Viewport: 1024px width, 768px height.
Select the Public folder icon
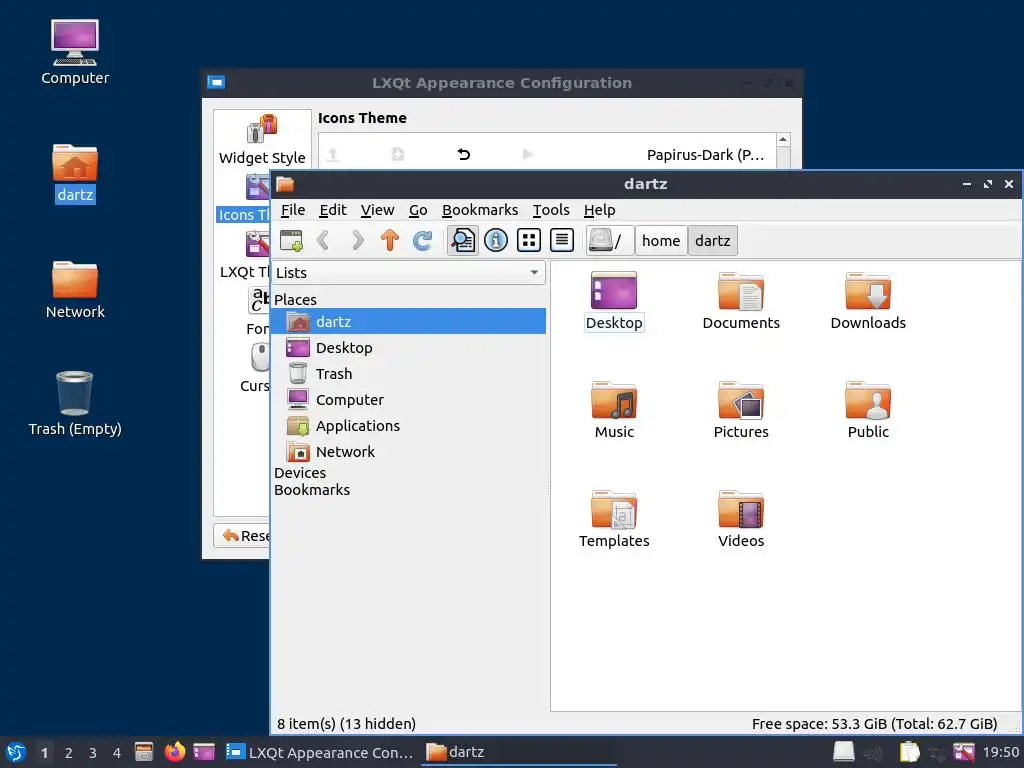(x=868, y=411)
